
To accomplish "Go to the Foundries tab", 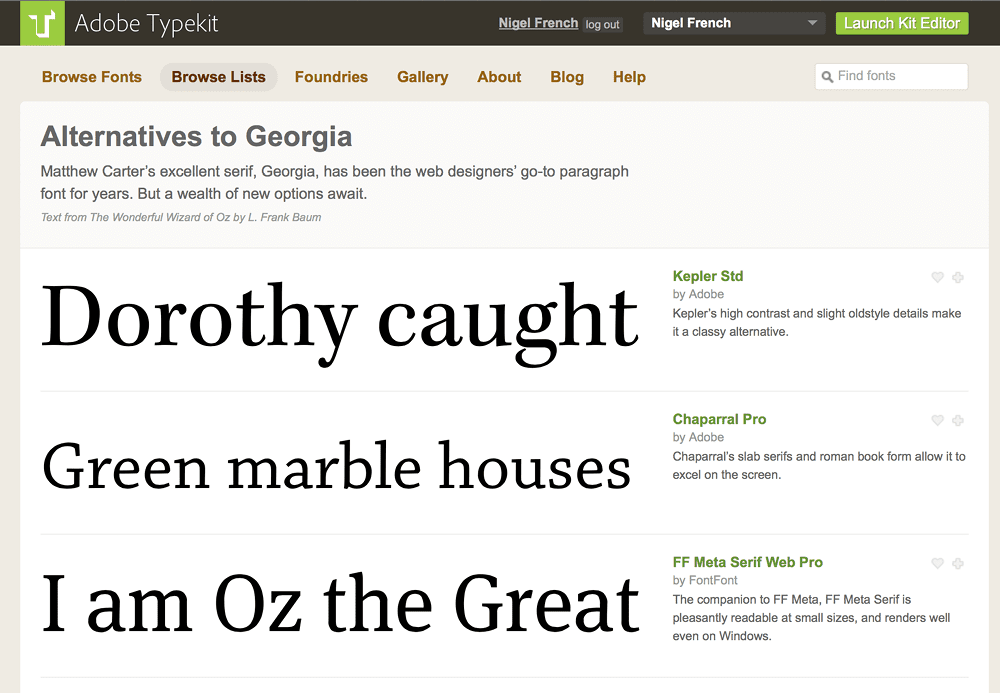I will click(x=331, y=77).
